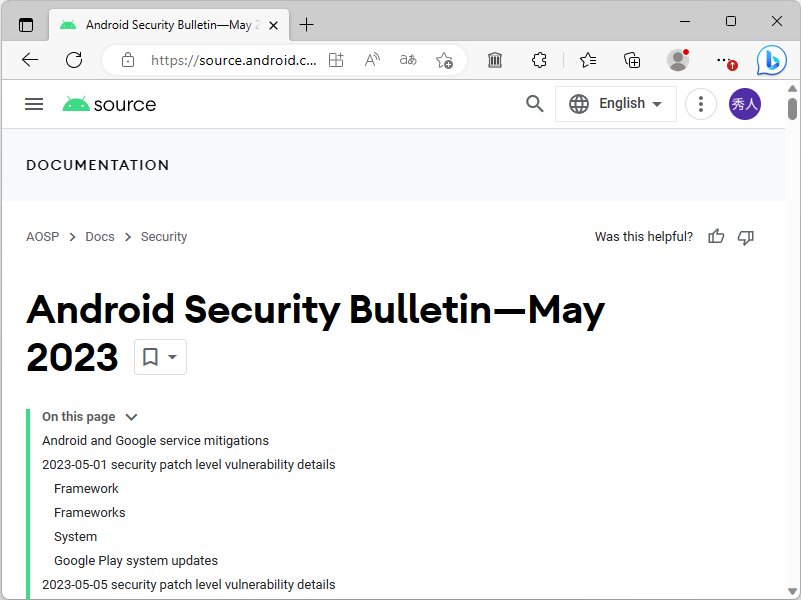The image size is (801, 600).
Task: Open Bing Chat sidebar
Action: point(770,60)
